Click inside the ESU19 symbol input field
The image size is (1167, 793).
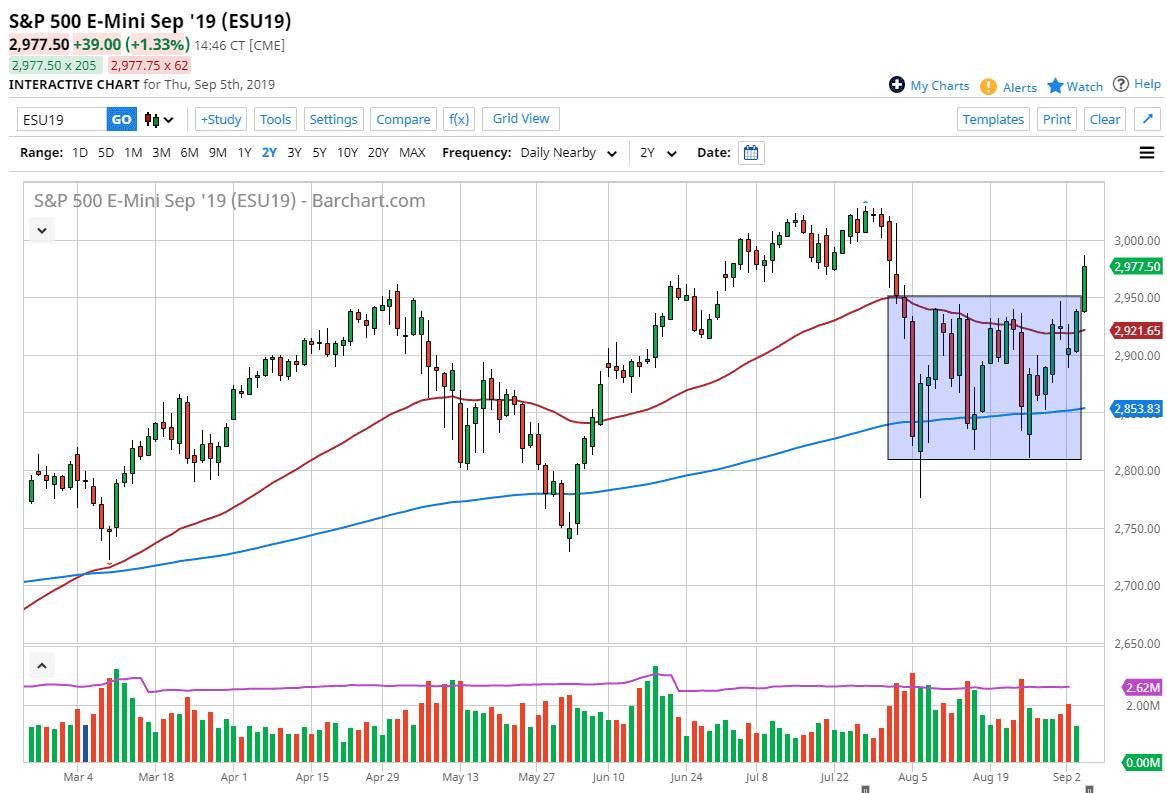tap(60, 118)
